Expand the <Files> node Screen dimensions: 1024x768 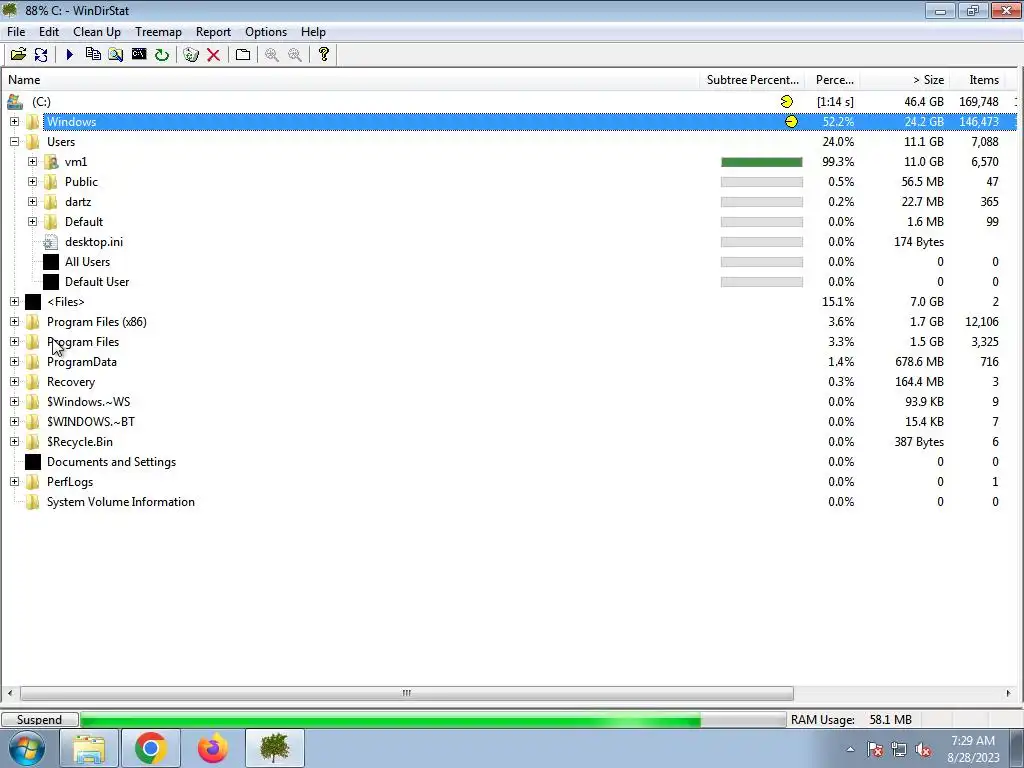click(14, 302)
